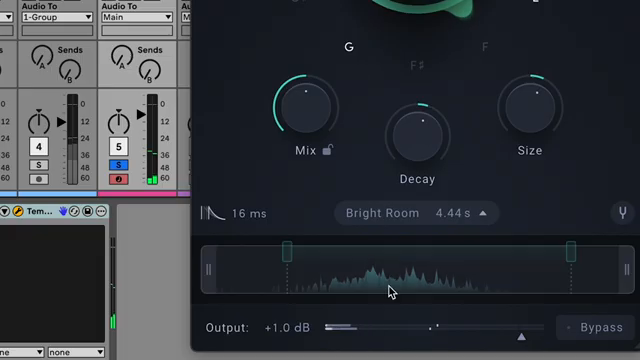Select the G note label
This screenshot has width=640, height=360.
point(349,47)
